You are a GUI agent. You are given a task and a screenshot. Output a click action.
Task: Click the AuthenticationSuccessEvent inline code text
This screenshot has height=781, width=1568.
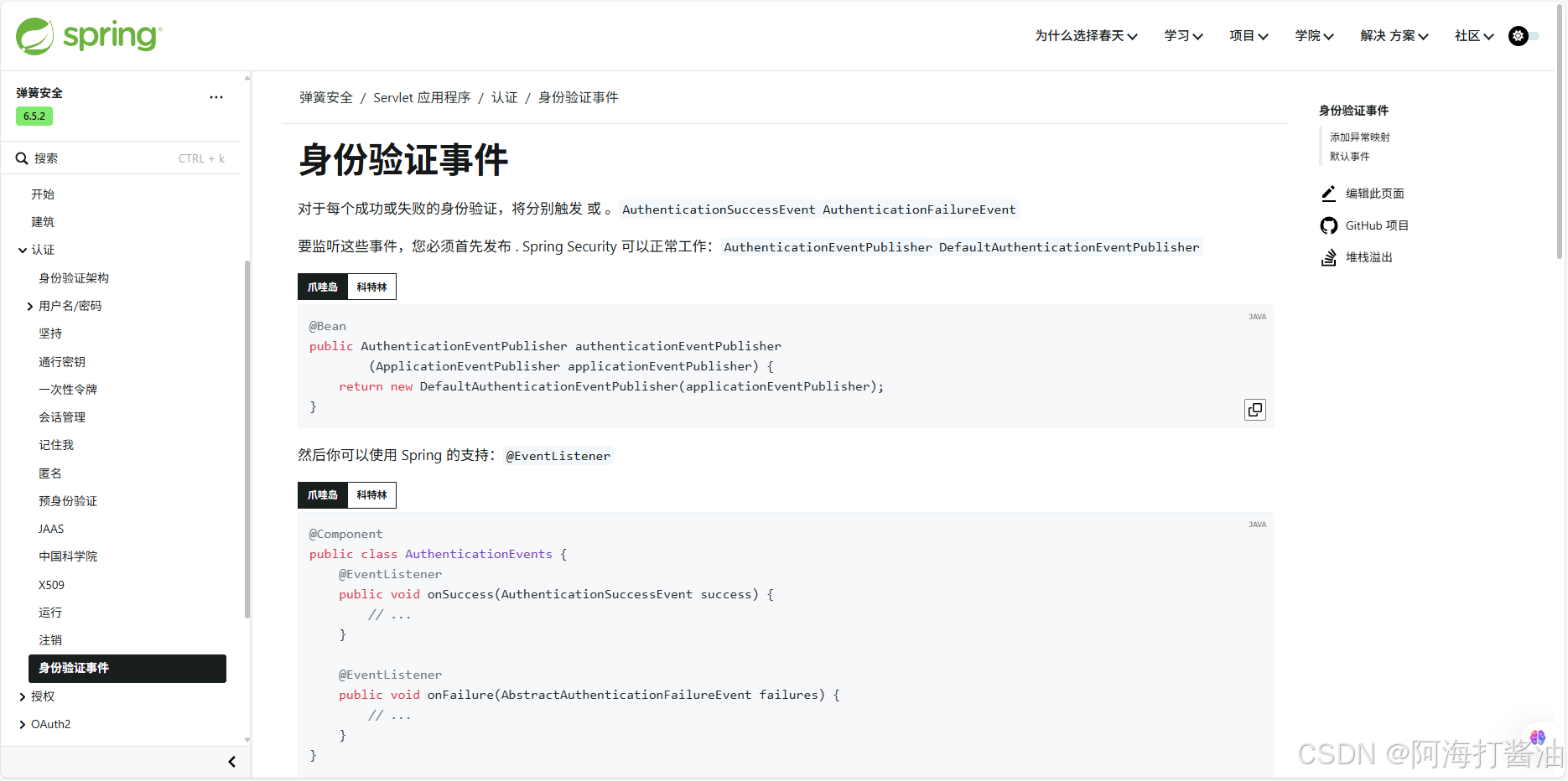click(x=719, y=209)
